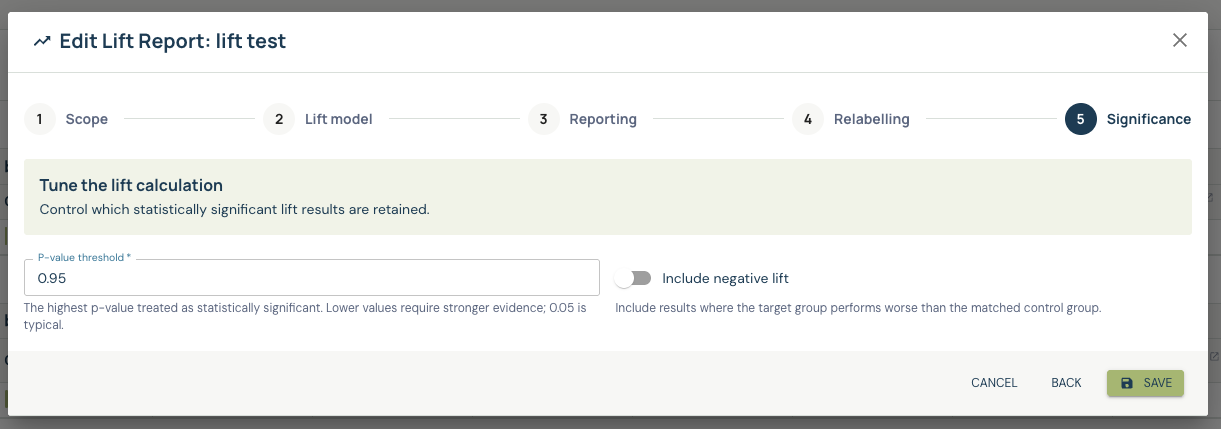This screenshot has height=429, width=1221.
Task: Edit the P-value threshold field
Action: 312,277
